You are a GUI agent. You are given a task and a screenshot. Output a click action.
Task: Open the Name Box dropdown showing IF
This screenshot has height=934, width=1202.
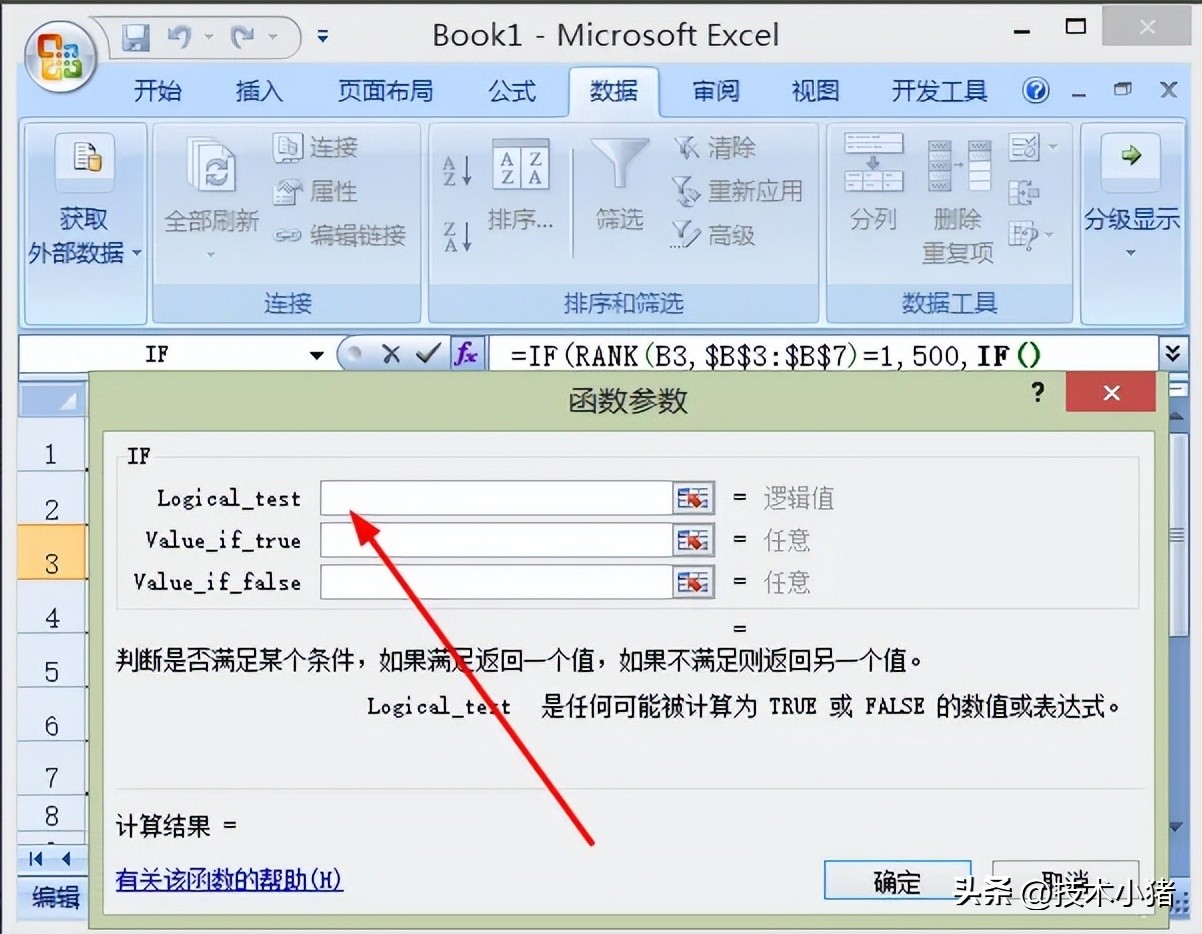pyautogui.click(x=316, y=355)
